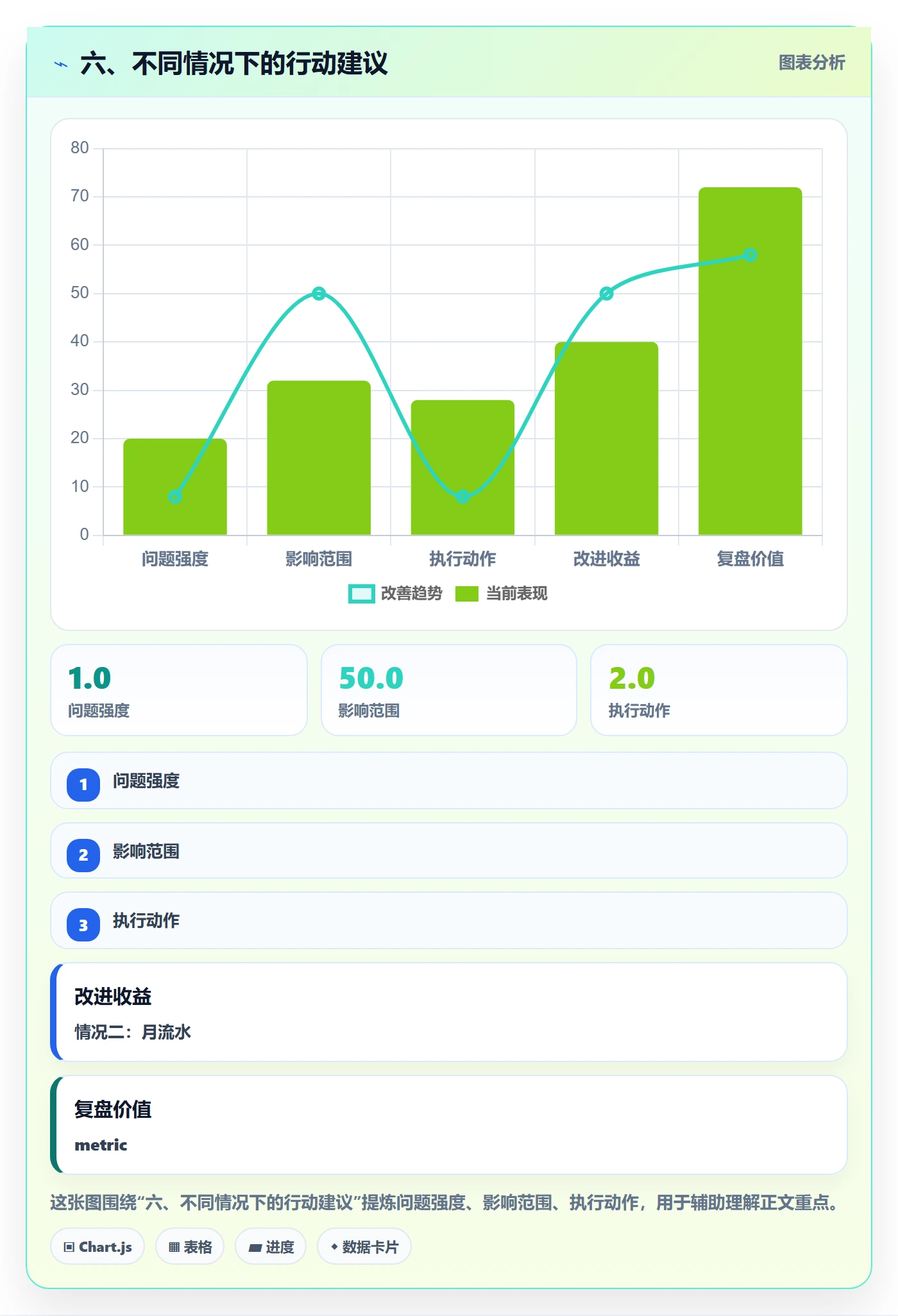Click the metric text under 复盘价值

101,1145
